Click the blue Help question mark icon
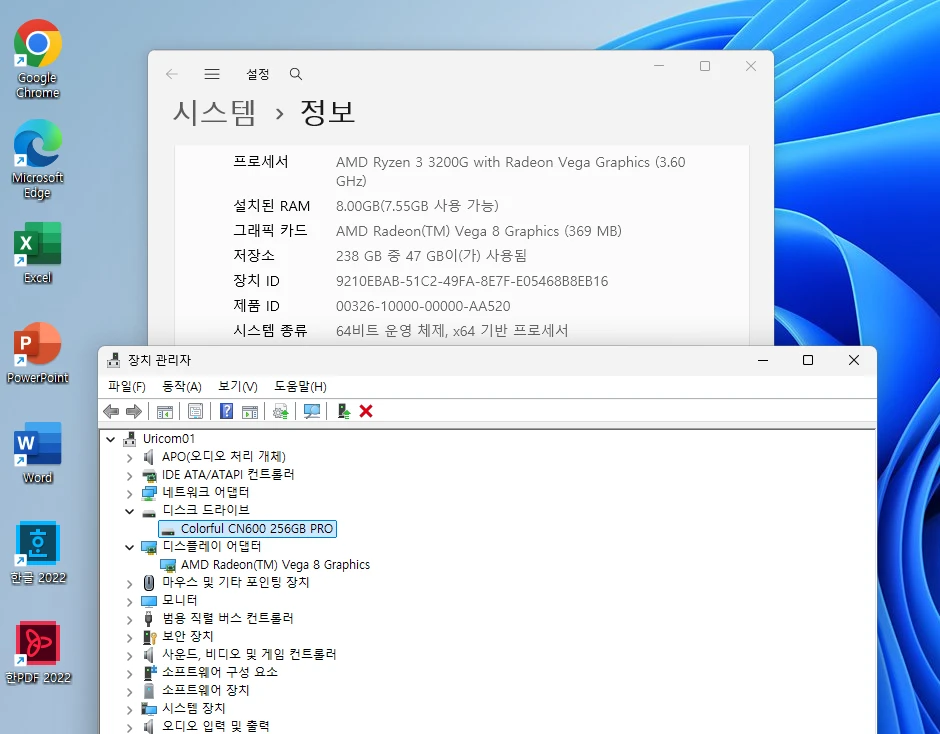Viewport: 940px width, 734px height. [226, 411]
